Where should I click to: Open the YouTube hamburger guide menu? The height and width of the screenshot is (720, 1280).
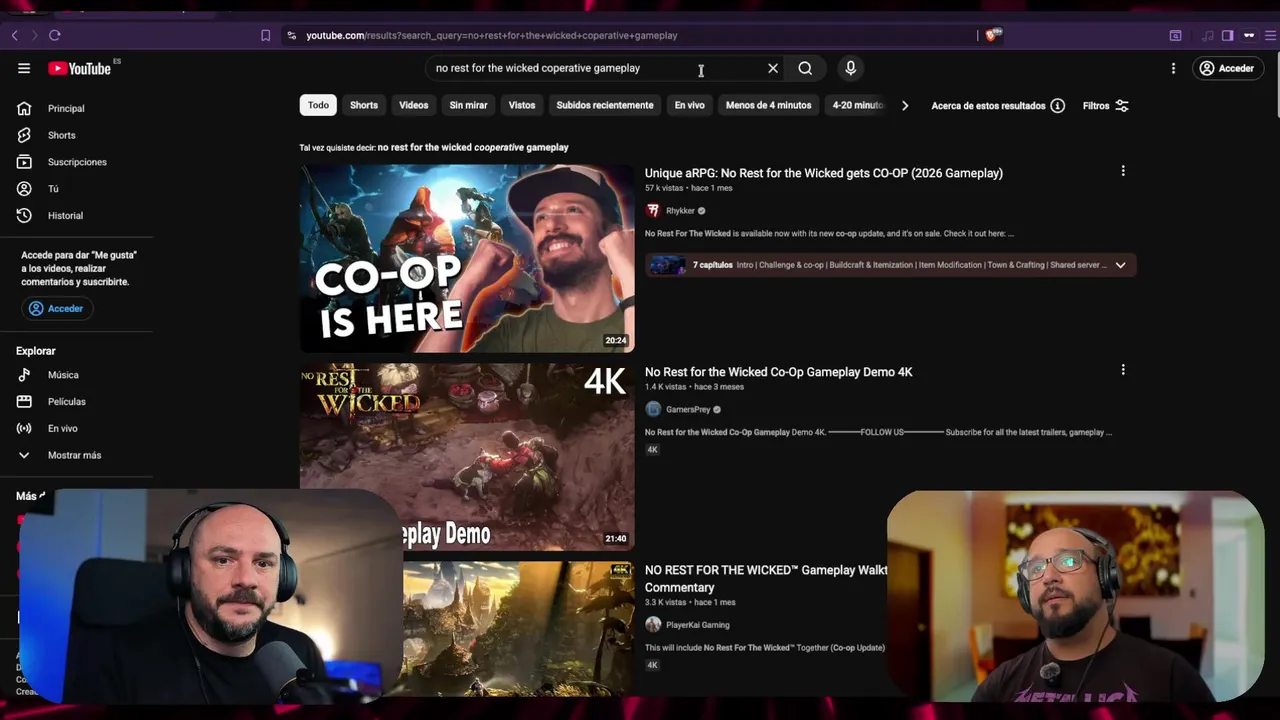(24, 68)
